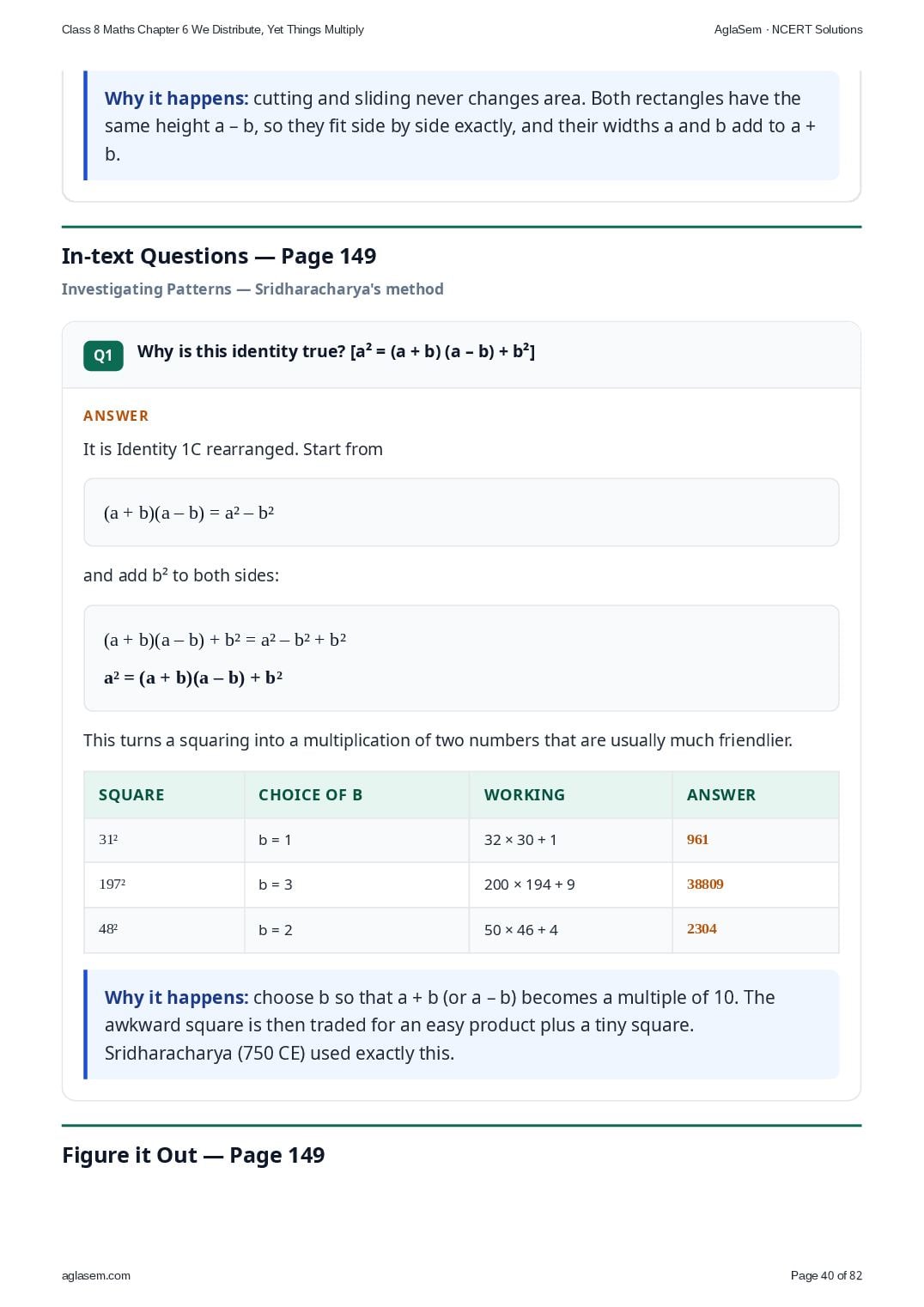Click the green Q1 question badge

tap(103, 356)
